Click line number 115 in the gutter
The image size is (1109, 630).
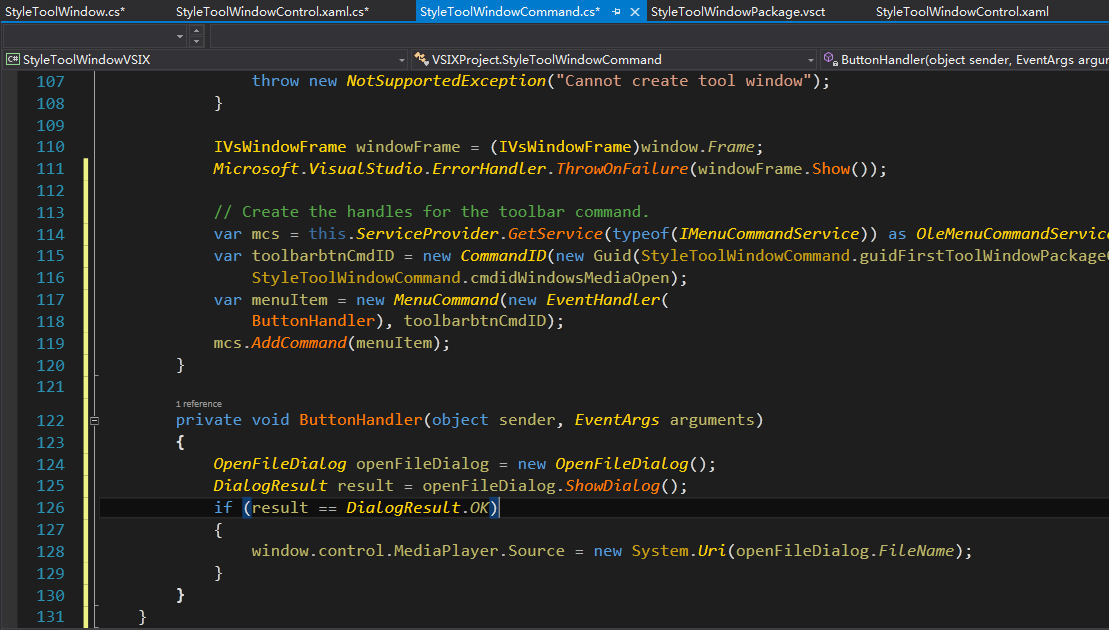point(50,256)
